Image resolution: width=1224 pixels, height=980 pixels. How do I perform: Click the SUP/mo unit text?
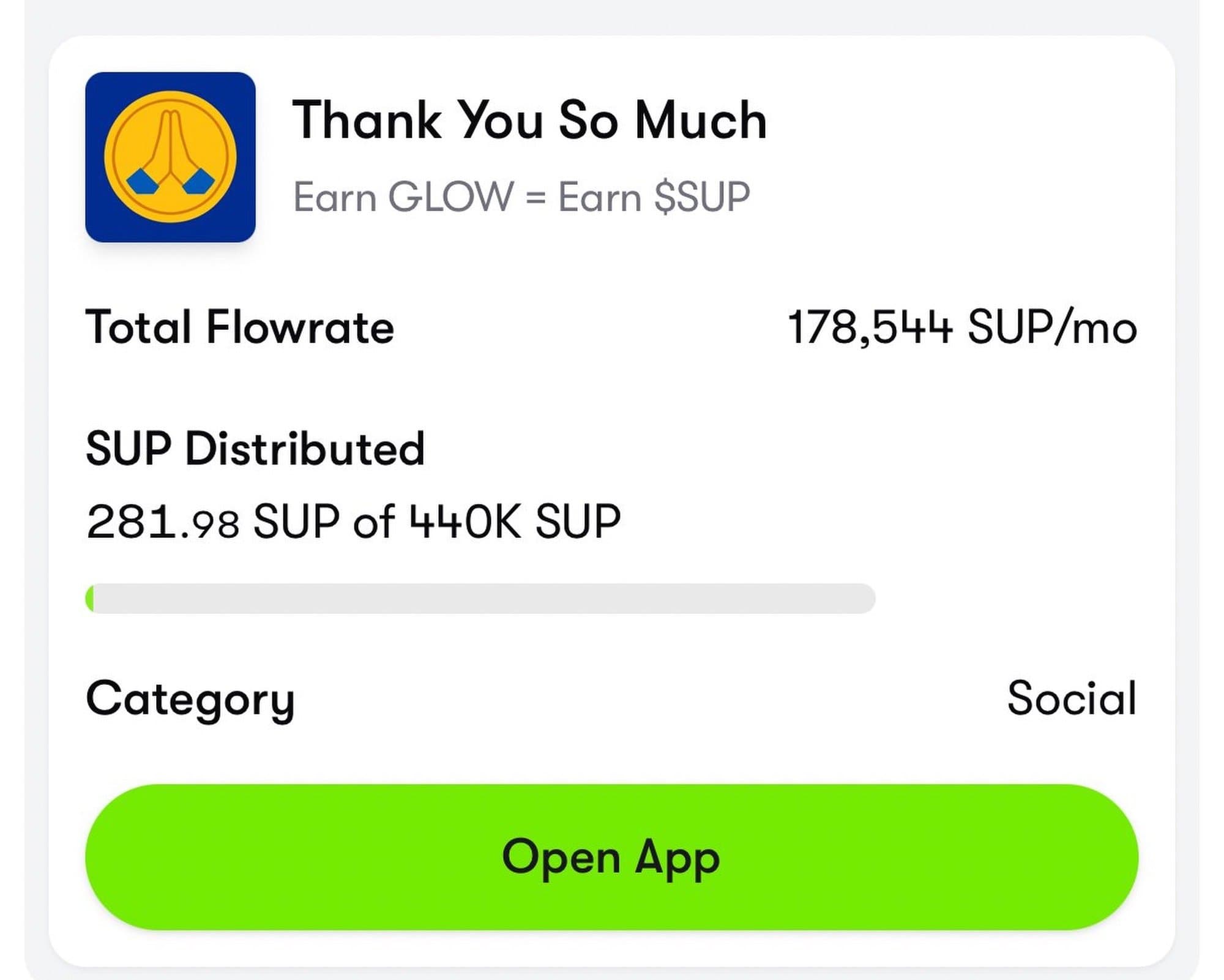[x=1052, y=327]
